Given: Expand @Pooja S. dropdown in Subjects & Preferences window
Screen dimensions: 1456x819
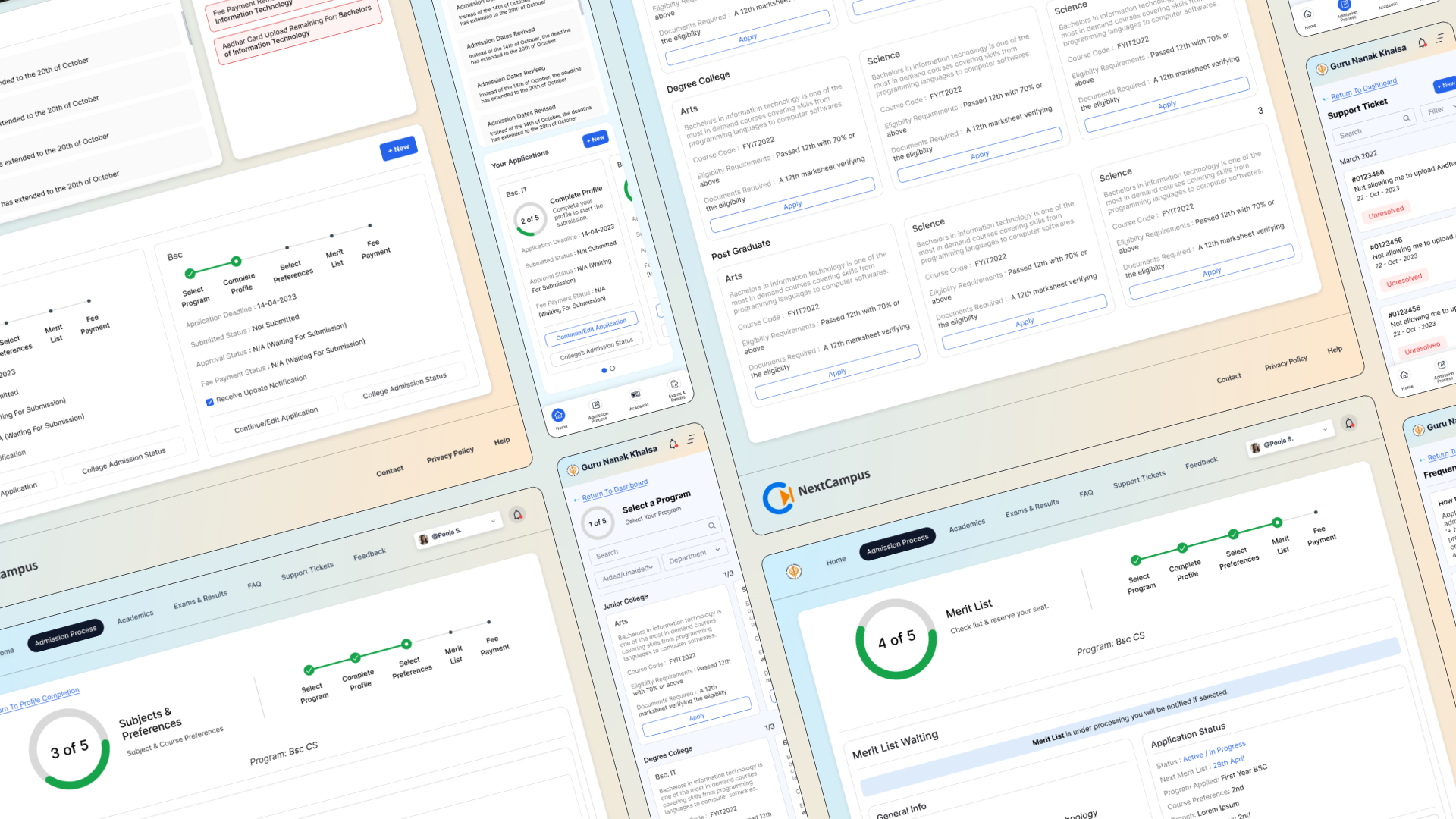Looking at the screenshot, I should tap(494, 521).
